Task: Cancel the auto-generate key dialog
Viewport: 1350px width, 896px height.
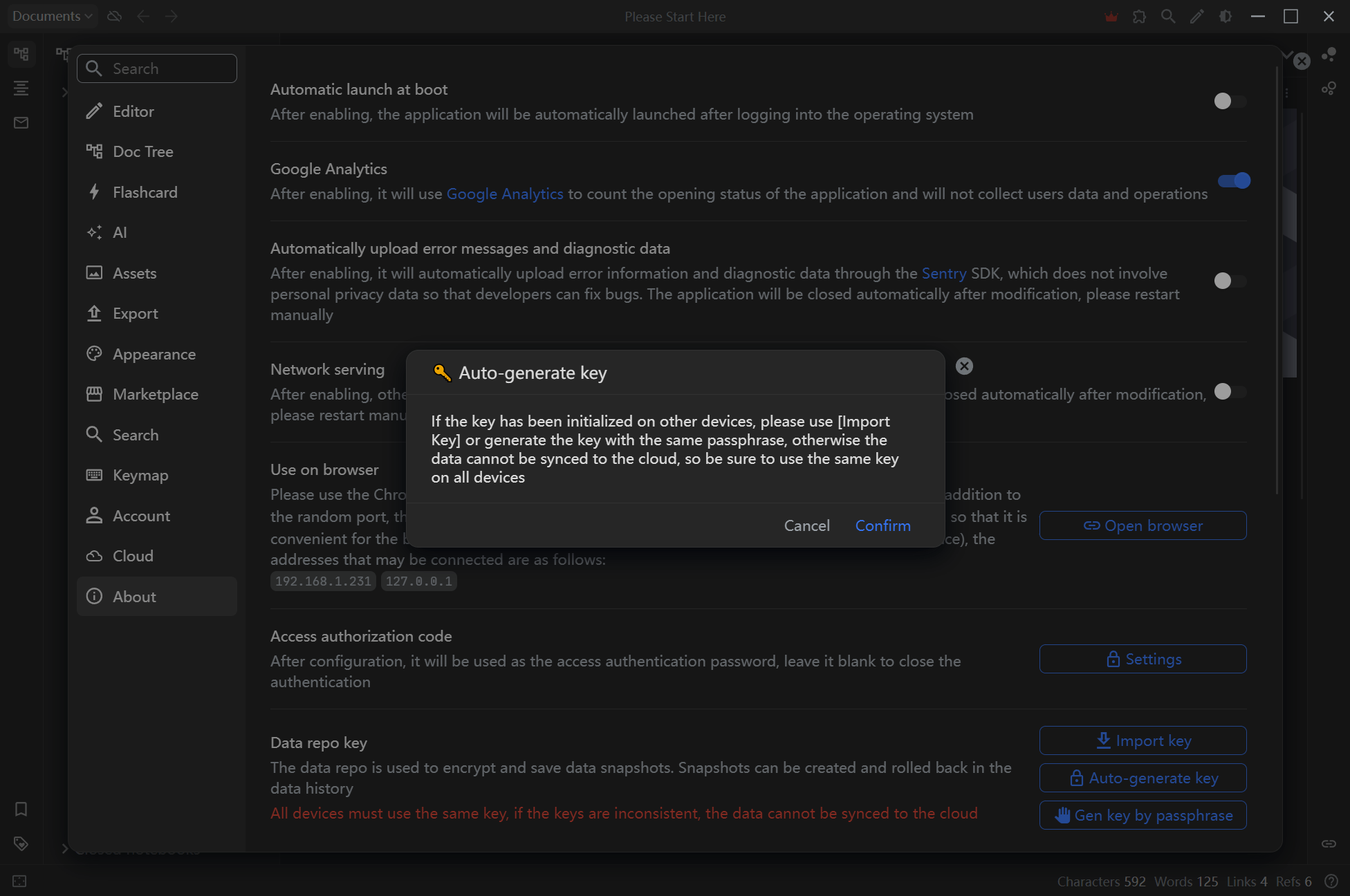Action: (x=806, y=525)
